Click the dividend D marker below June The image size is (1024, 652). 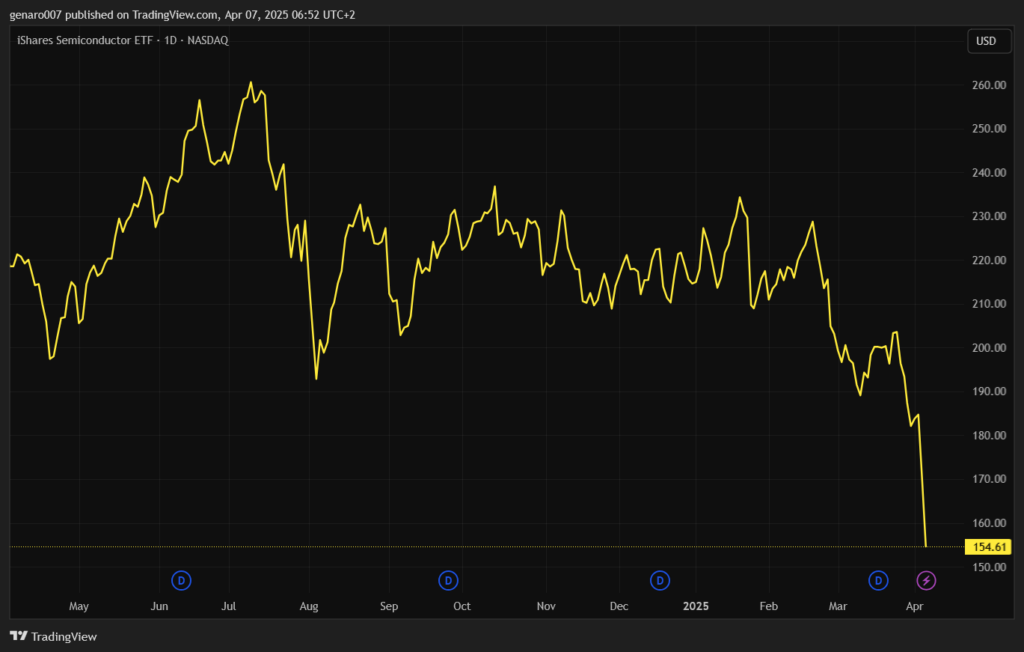(x=181, y=580)
